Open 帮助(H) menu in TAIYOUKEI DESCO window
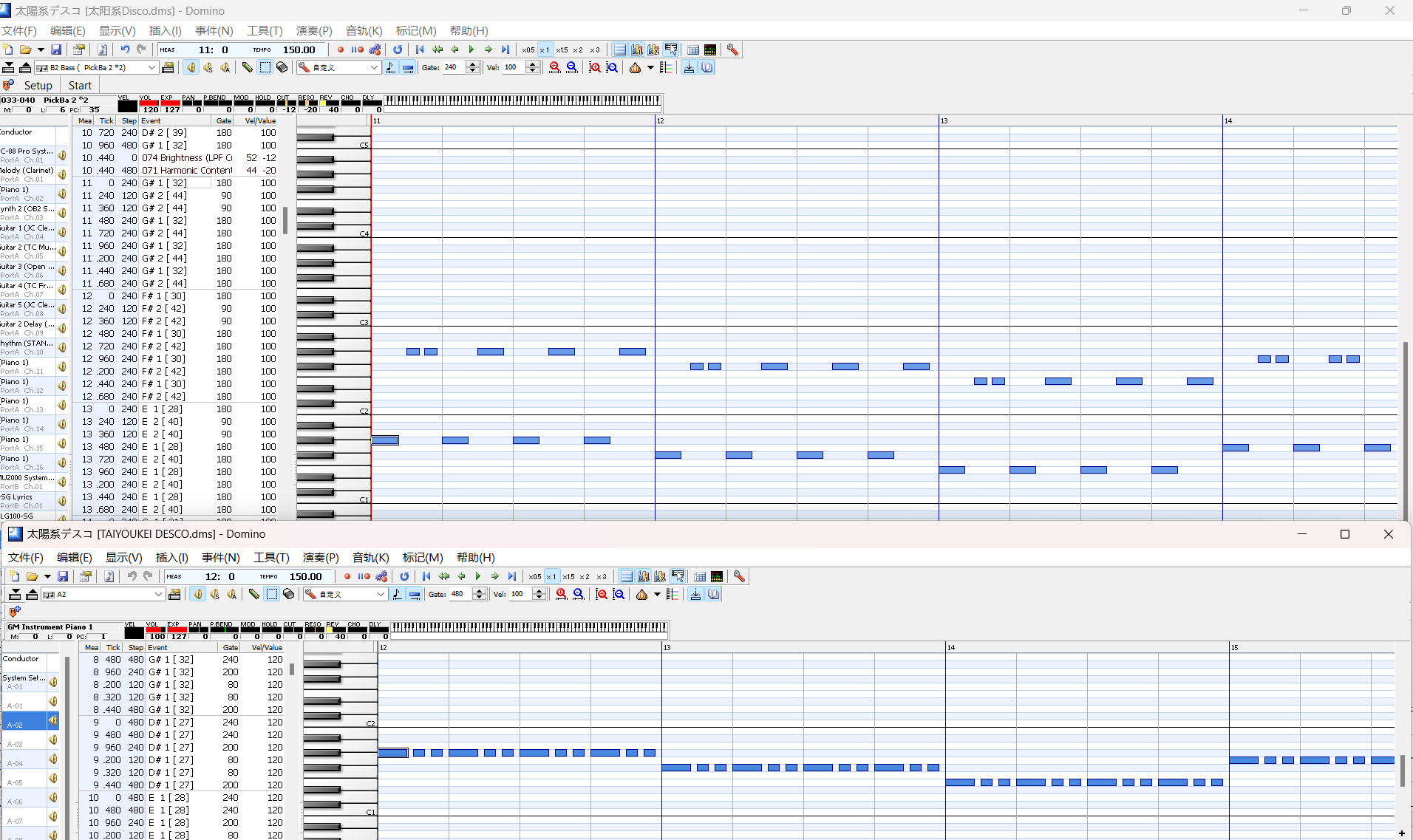Image resolution: width=1413 pixels, height=840 pixels. click(475, 557)
